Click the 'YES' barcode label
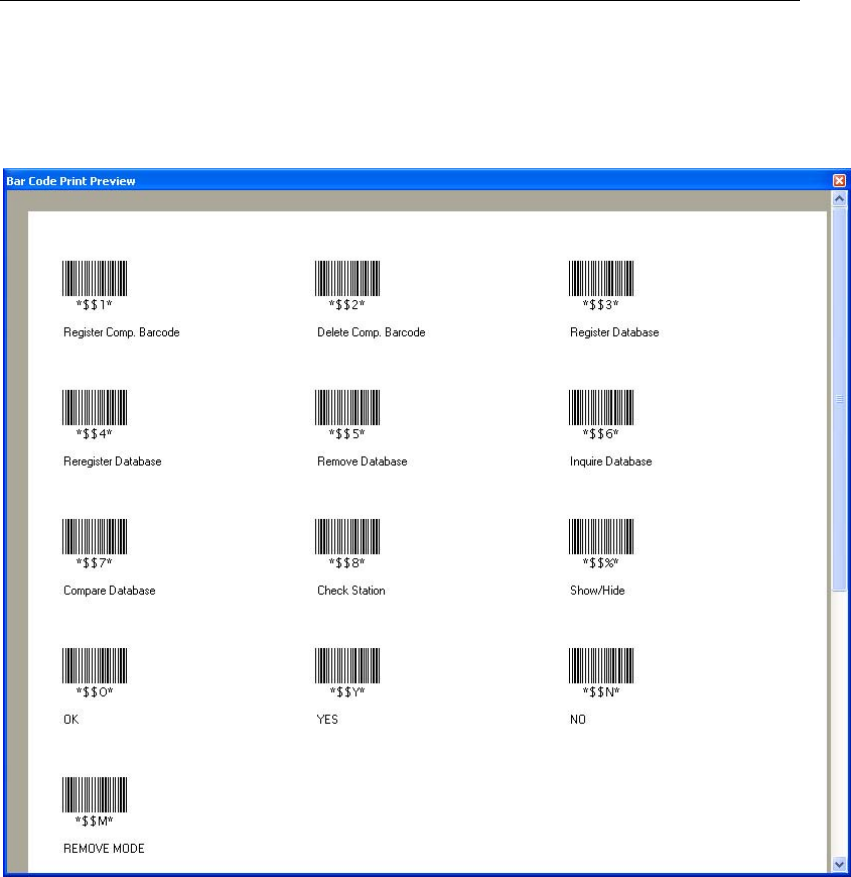 (x=327, y=720)
